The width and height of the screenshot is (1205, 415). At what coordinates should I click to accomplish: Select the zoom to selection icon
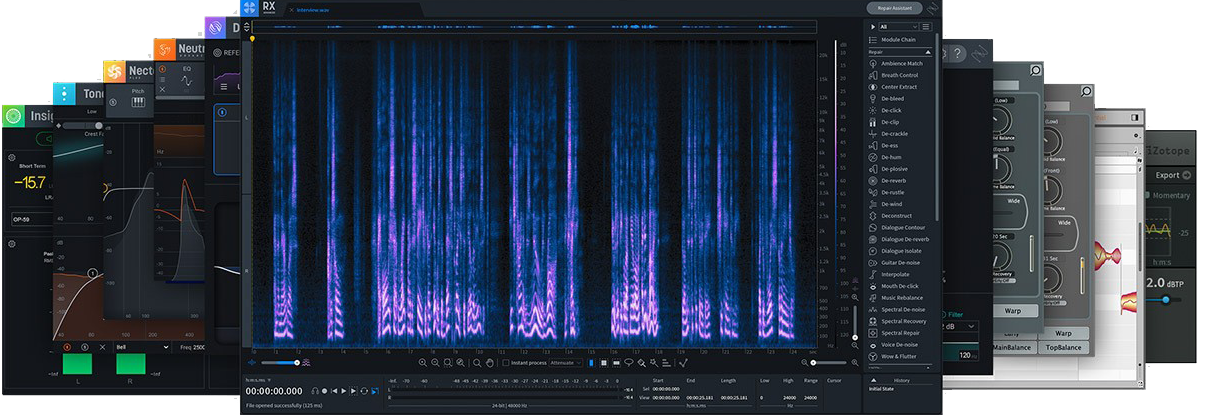tap(448, 362)
